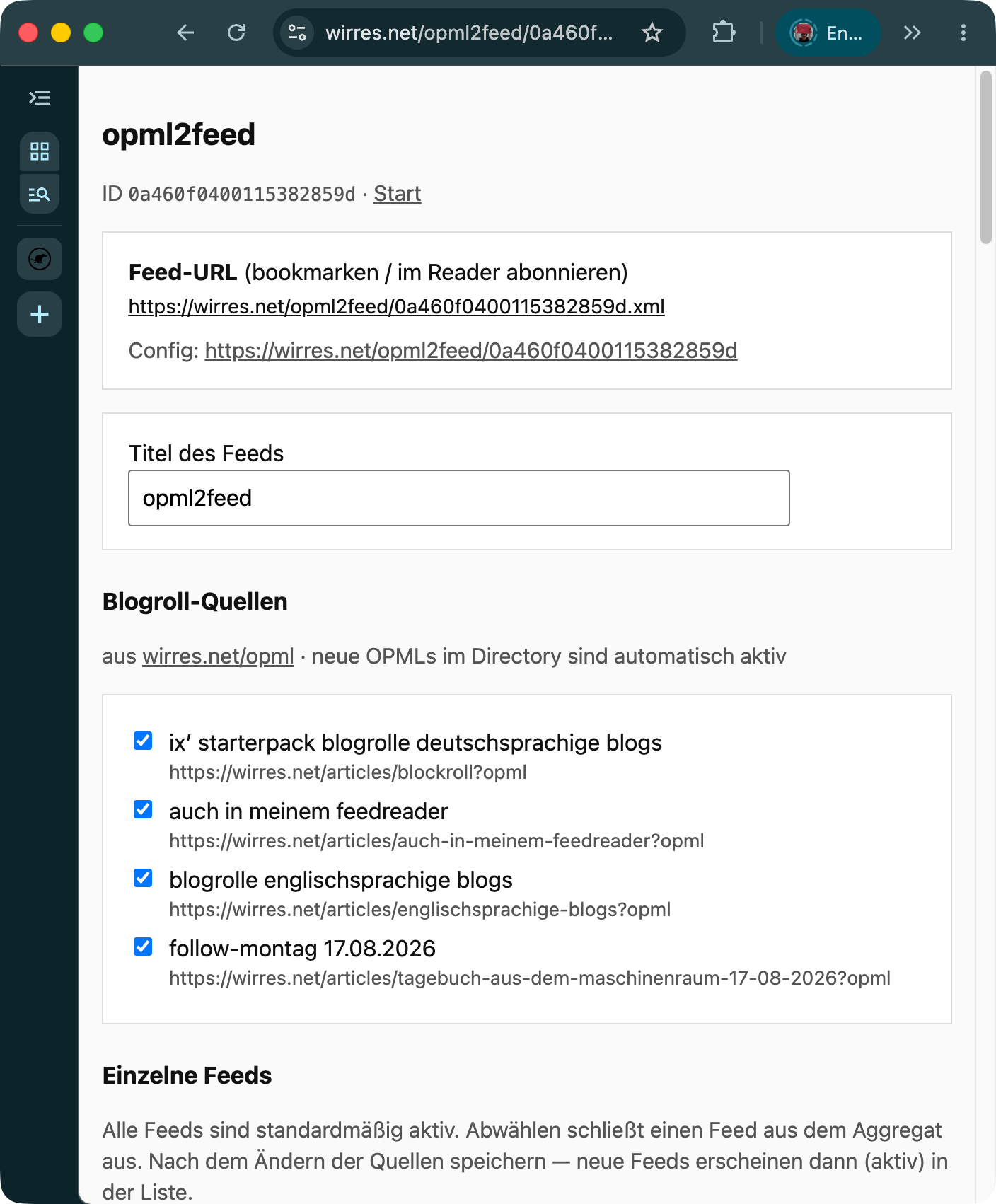Click the Titel des Feeds input field
Image resolution: width=996 pixels, height=1204 pixels.
(x=459, y=498)
